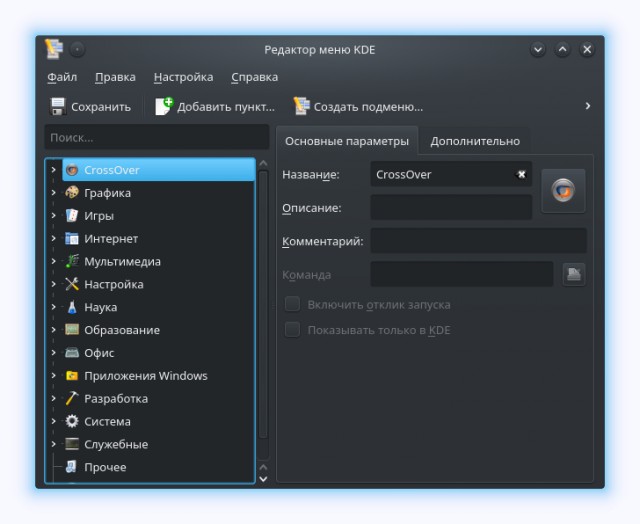Open the icon chooser for CrossOver
The width and height of the screenshot is (640, 524).
click(x=563, y=191)
